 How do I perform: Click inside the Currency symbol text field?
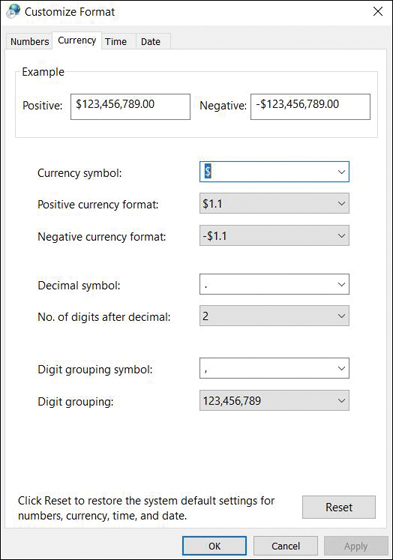pyautogui.click(x=267, y=172)
